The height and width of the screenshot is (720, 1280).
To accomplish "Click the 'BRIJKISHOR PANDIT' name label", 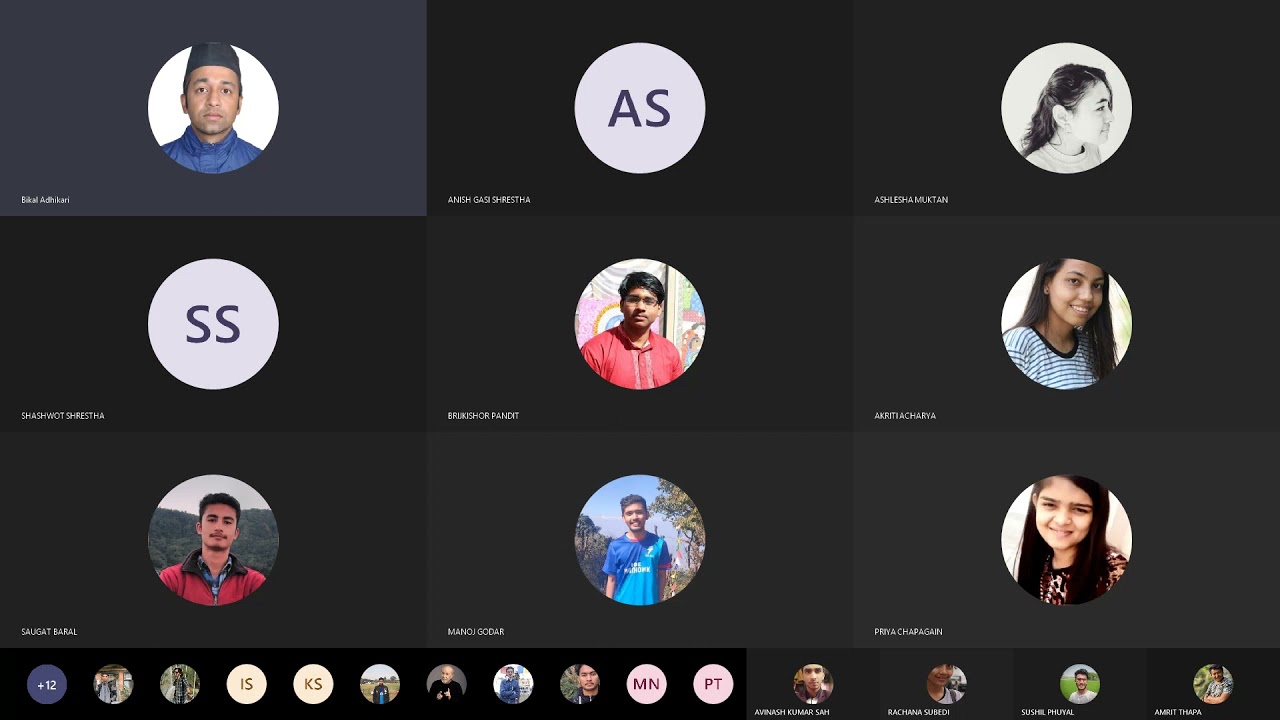I will pos(483,416).
